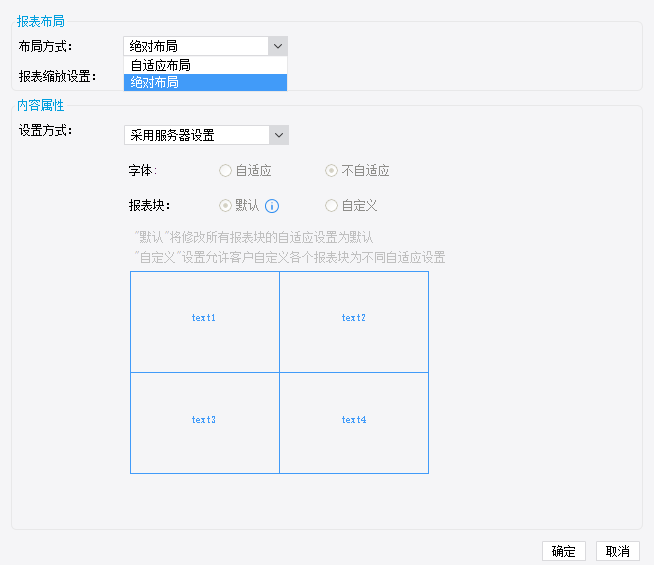Click the info icon beside 默认
This screenshot has width=654, height=565.
click(272, 206)
